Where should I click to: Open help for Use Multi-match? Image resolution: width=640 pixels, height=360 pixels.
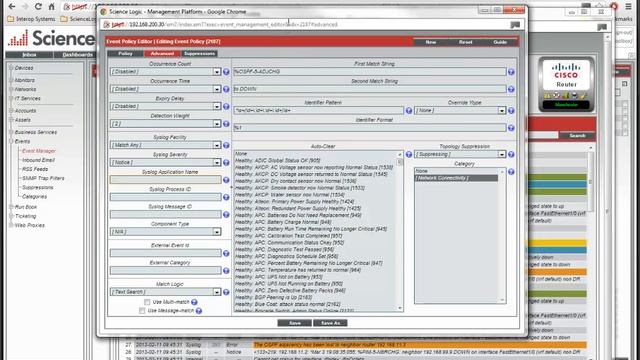194,302
